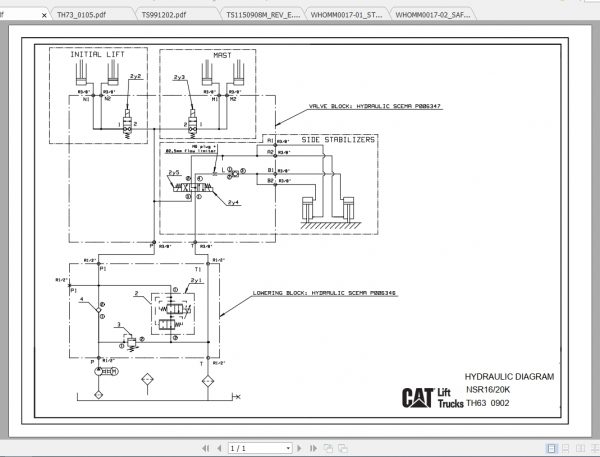
Task: Close the current document tab
Action: pos(44,15)
